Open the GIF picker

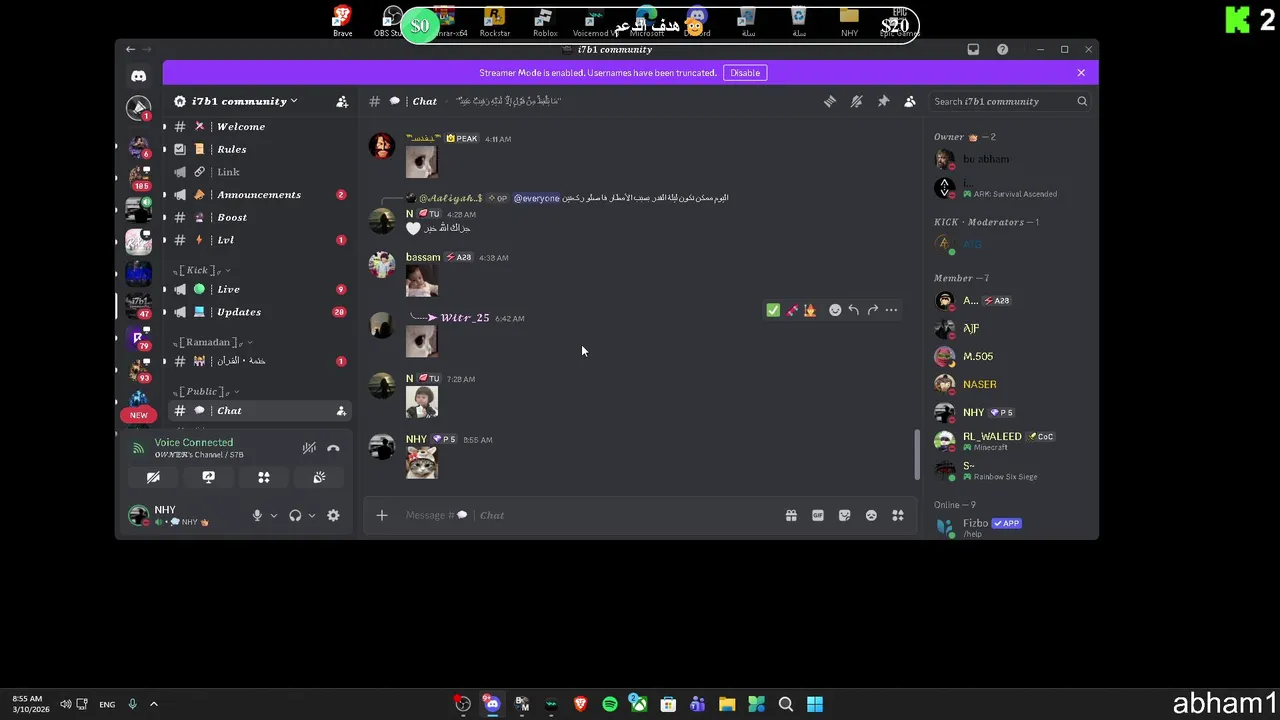pos(818,515)
